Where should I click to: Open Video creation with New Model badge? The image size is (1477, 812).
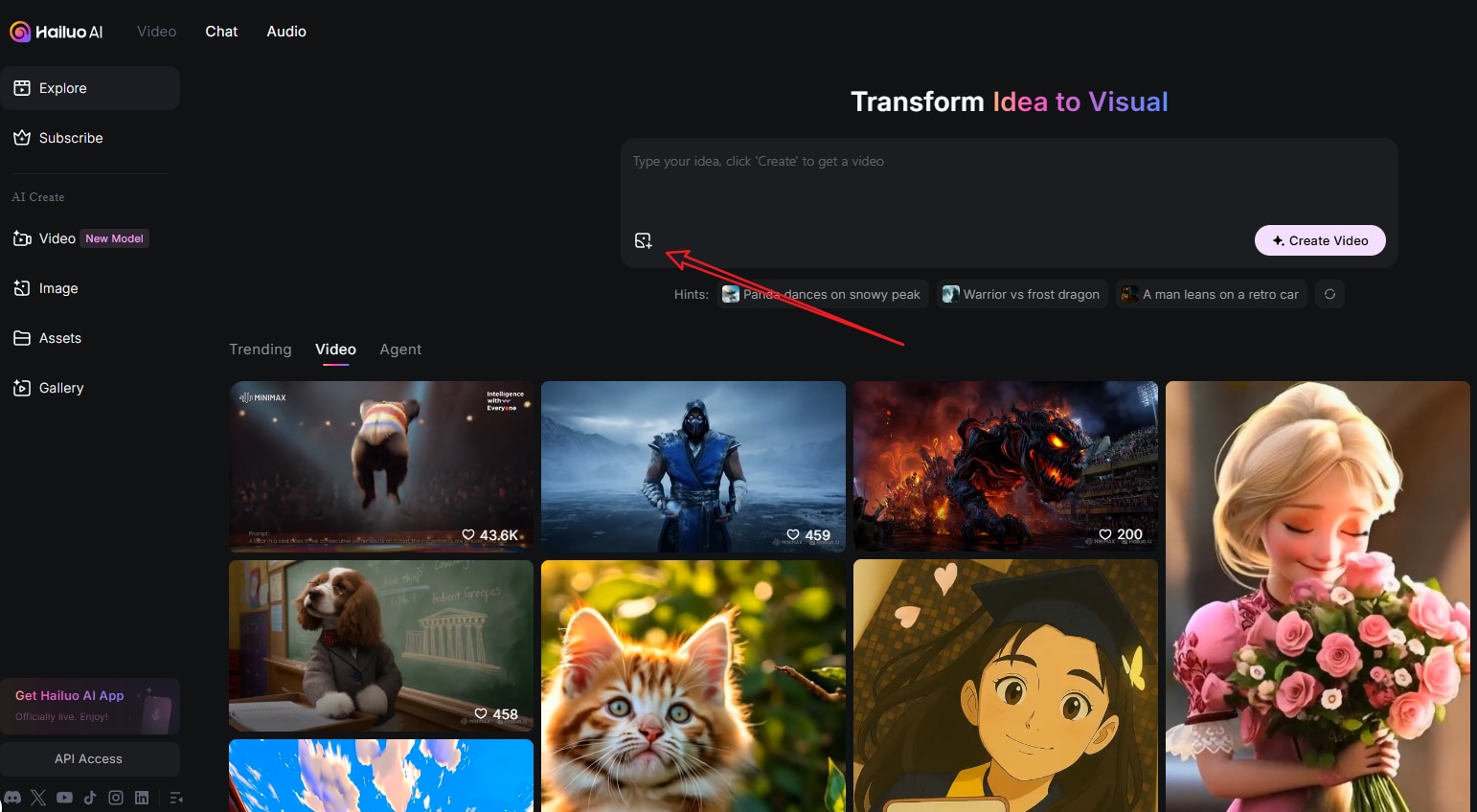coord(90,238)
